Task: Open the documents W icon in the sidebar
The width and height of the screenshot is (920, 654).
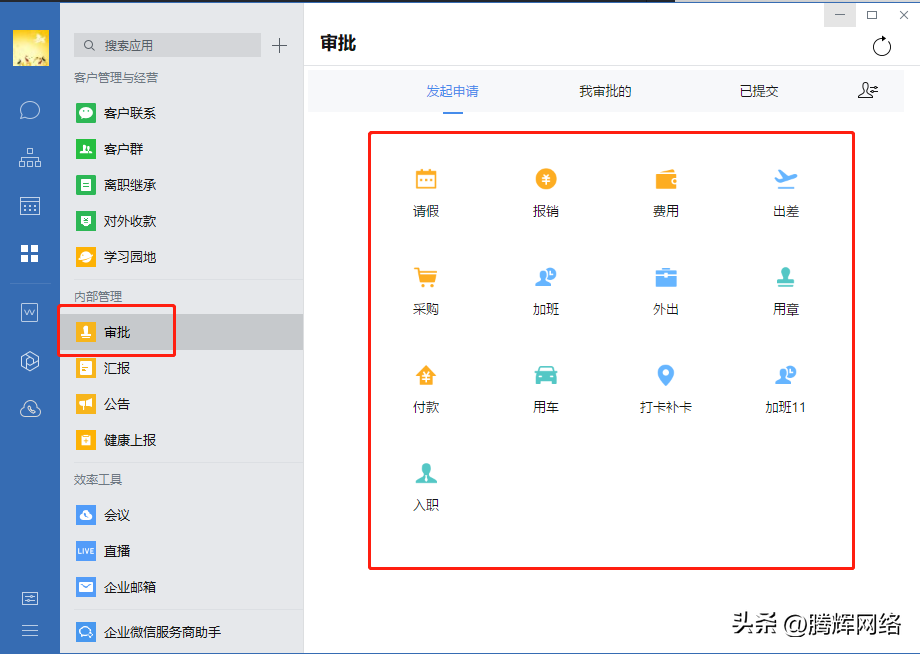Action: click(x=29, y=312)
